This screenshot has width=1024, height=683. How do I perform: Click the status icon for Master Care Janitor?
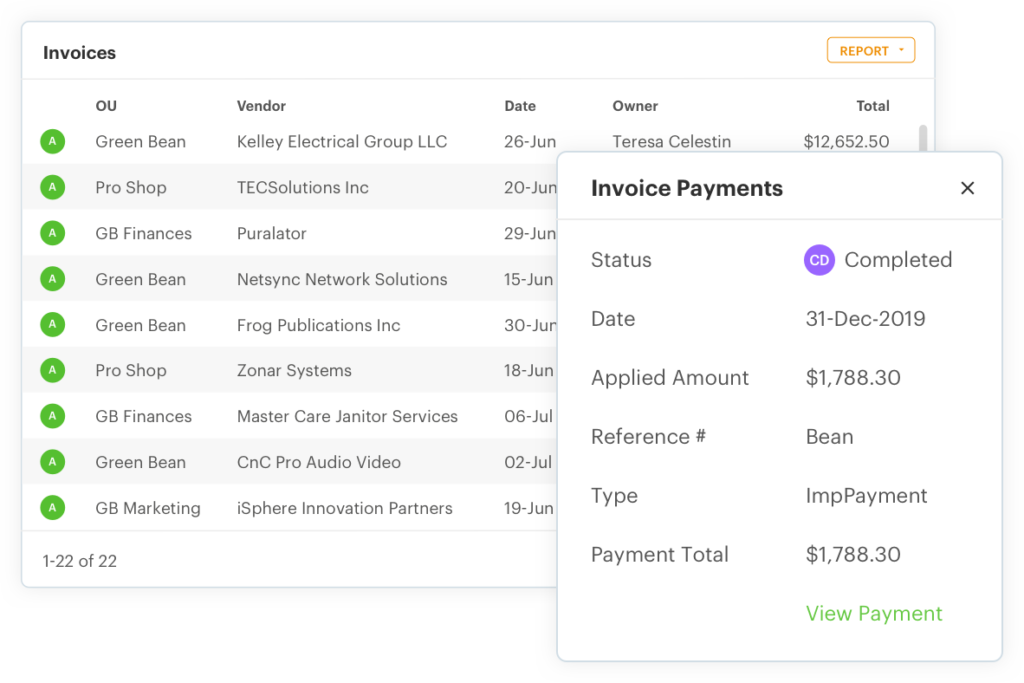coord(52,417)
